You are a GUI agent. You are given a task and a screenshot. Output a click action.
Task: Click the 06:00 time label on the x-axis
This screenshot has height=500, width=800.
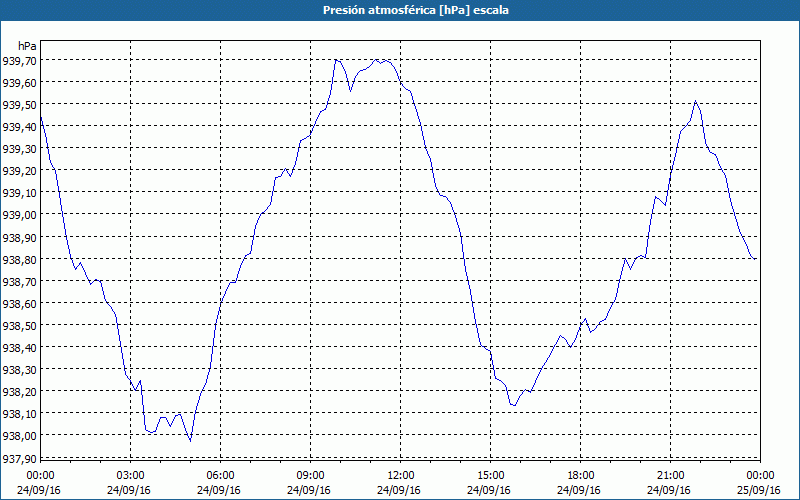[220, 476]
